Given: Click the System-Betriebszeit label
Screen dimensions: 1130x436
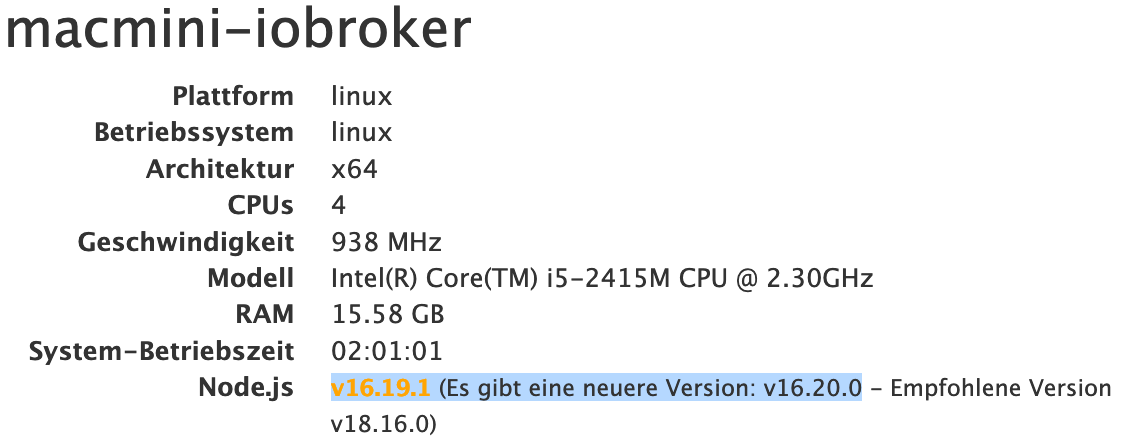Looking at the screenshot, I should point(162,351).
